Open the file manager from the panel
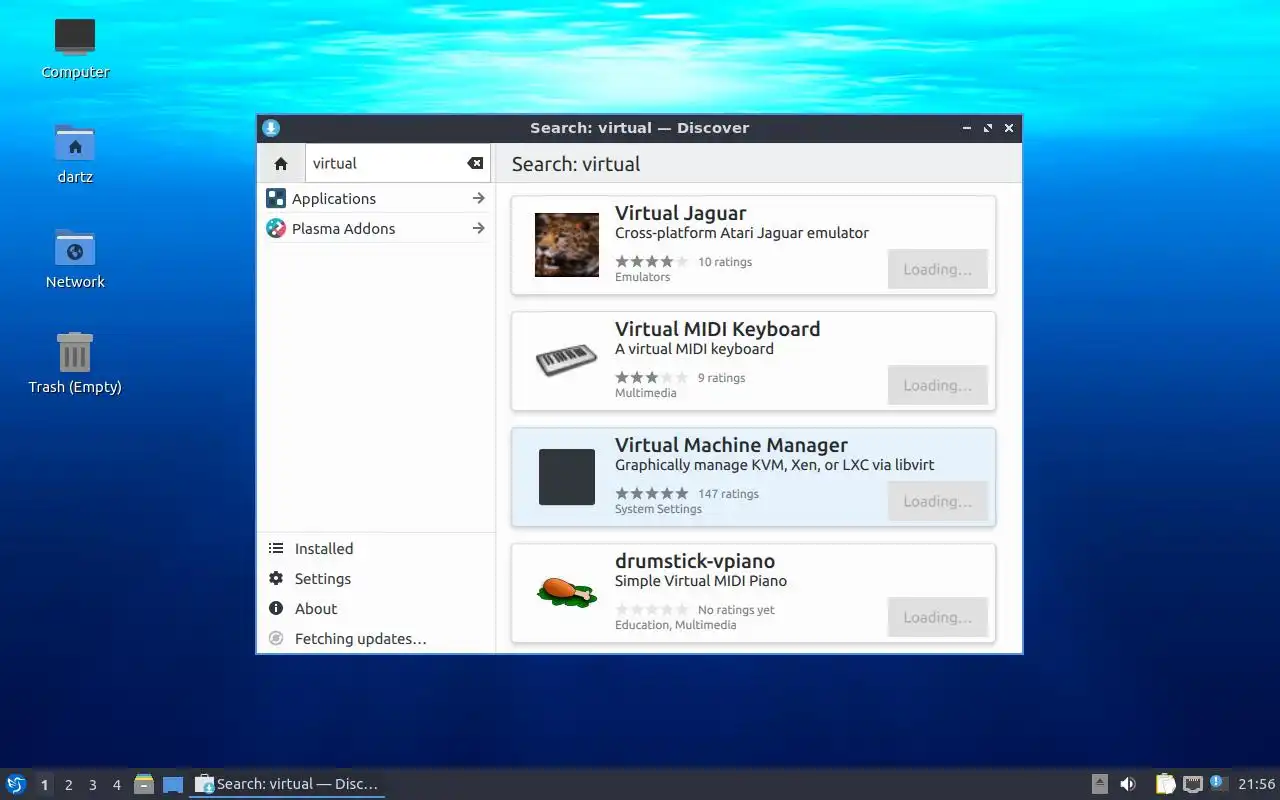Viewport: 1280px width, 800px height. coord(144,784)
